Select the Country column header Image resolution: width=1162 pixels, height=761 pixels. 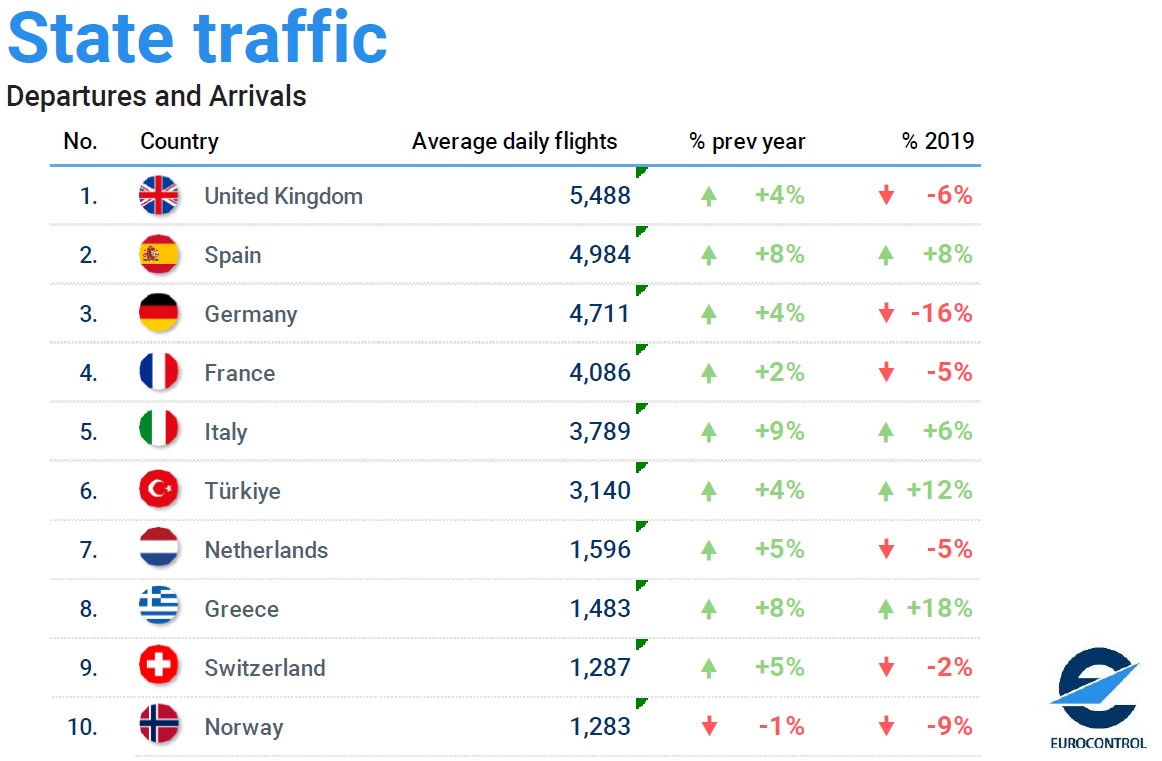(179, 141)
